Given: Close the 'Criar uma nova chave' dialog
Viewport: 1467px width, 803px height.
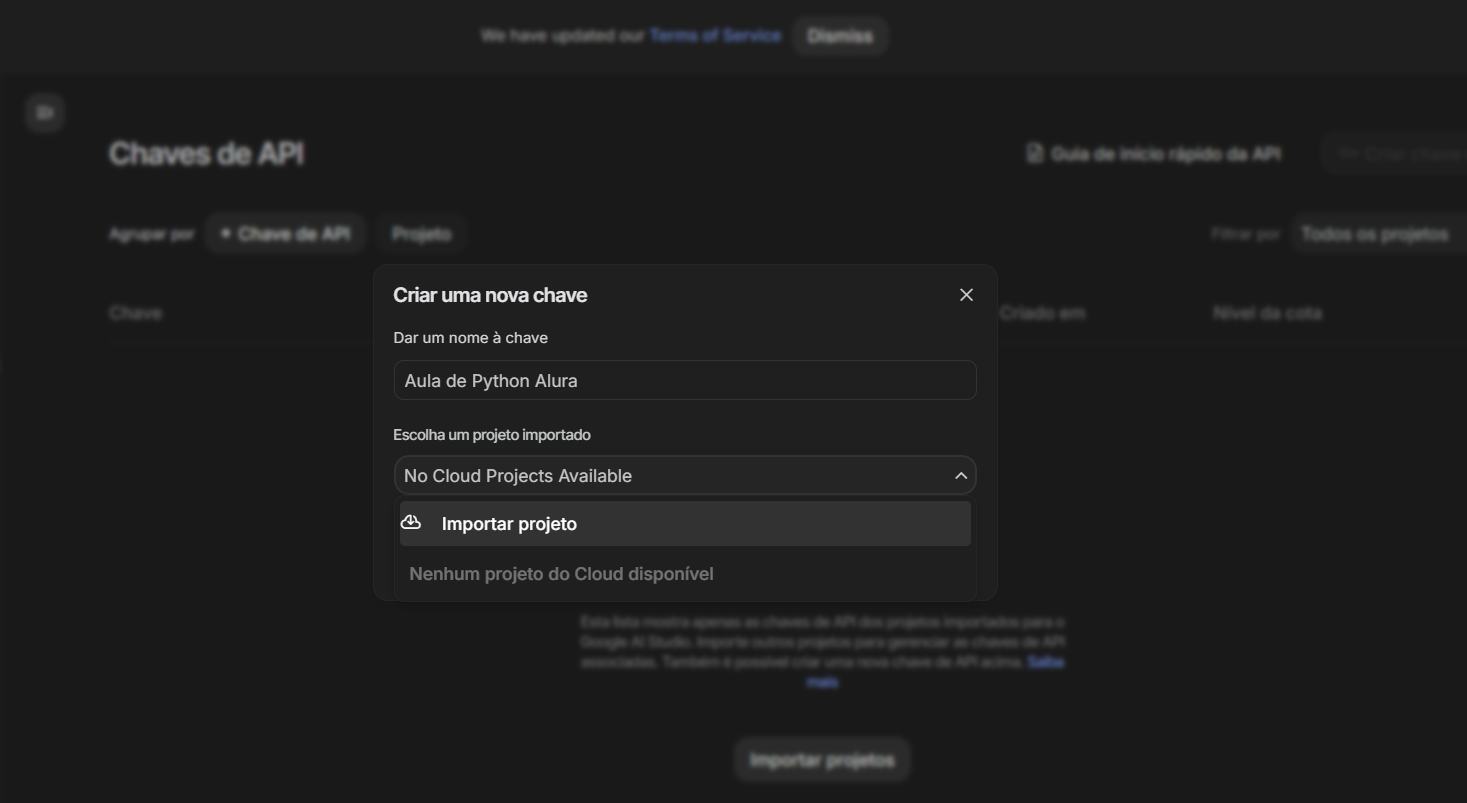Looking at the screenshot, I should point(966,295).
